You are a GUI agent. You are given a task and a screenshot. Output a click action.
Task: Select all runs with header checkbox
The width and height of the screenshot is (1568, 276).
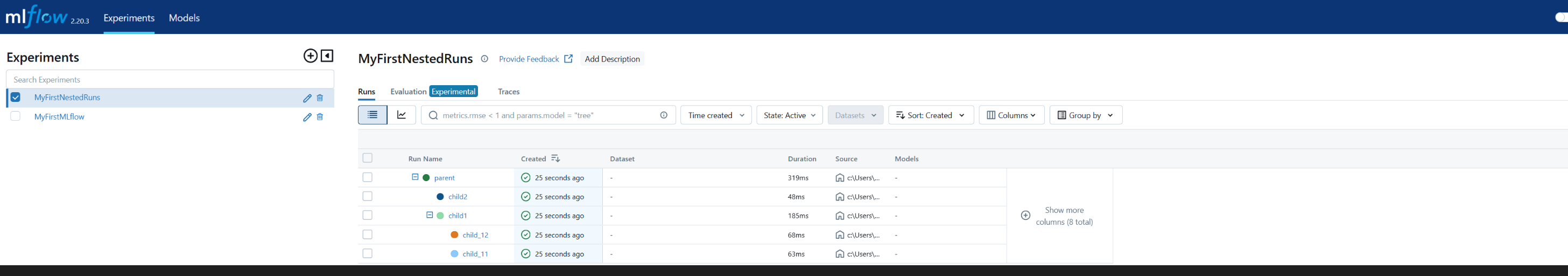[368, 158]
